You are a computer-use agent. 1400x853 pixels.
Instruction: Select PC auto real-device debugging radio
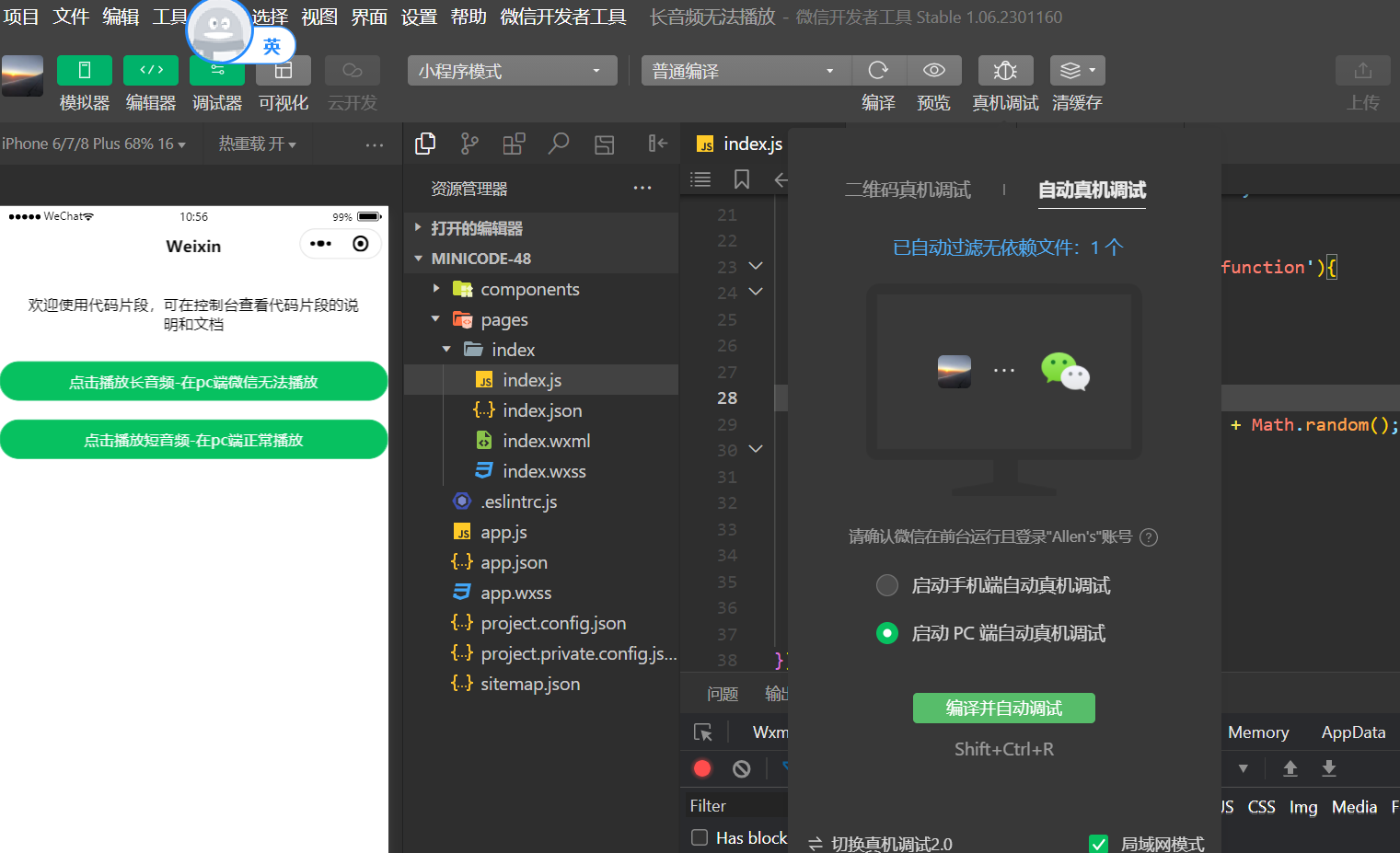tap(887, 633)
